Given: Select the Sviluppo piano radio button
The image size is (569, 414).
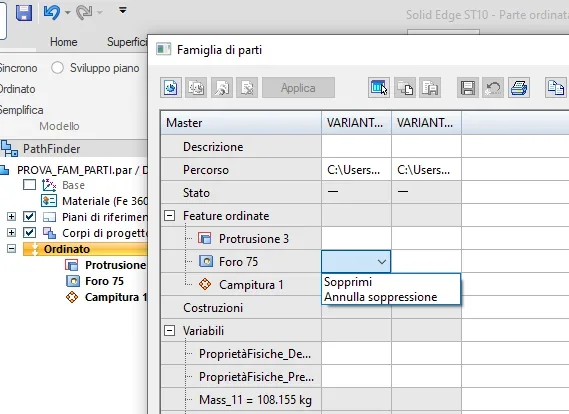Looking at the screenshot, I should (x=57, y=67).
